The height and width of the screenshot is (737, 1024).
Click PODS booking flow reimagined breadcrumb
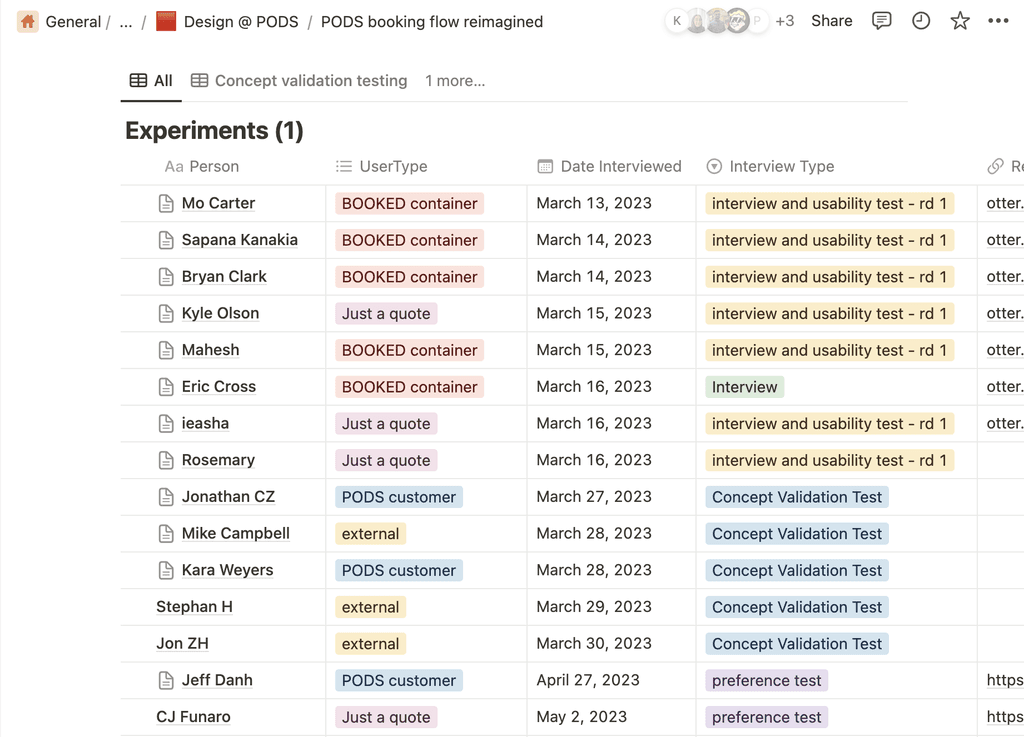432,22
